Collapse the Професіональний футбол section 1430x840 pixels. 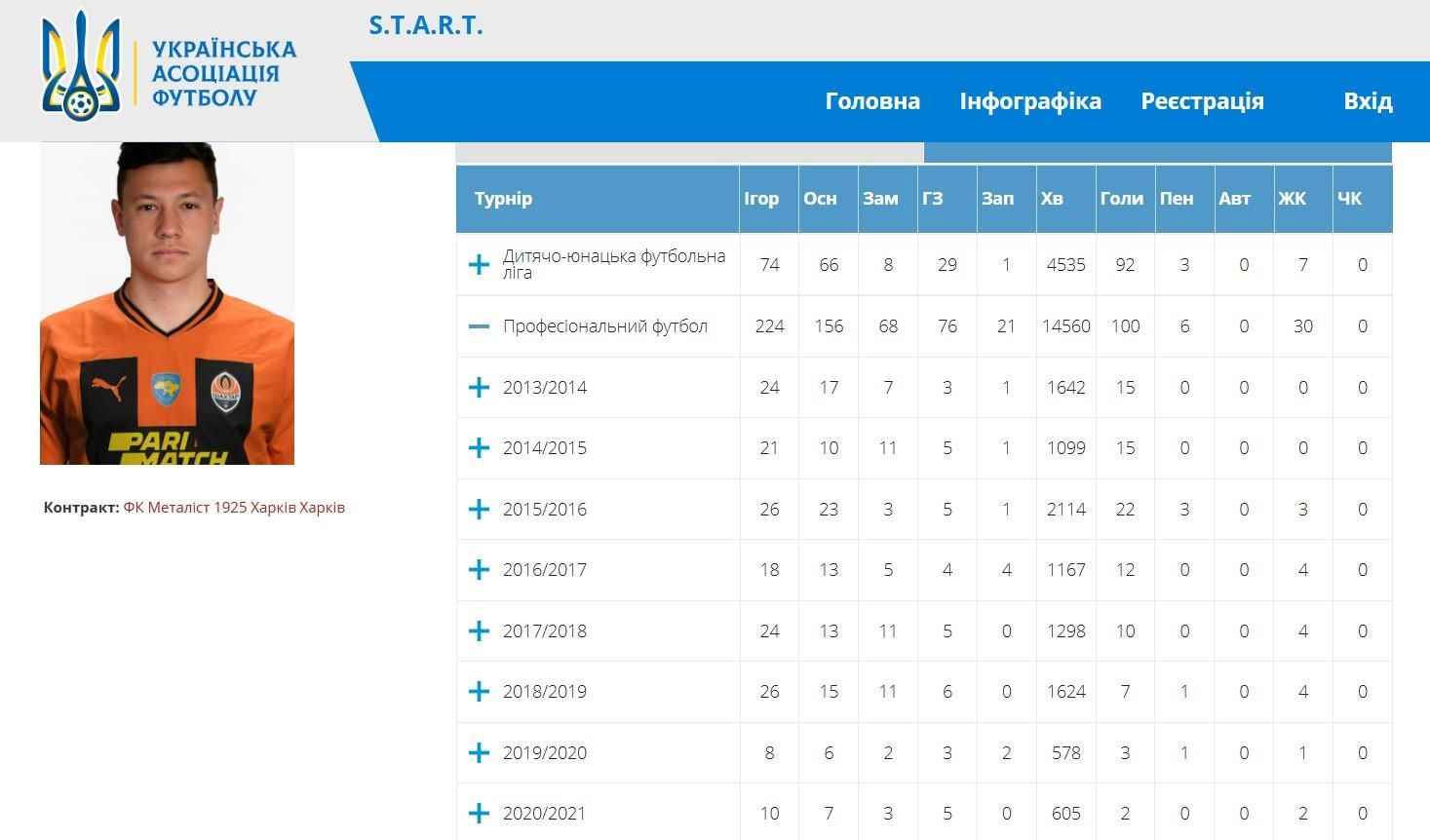pos(479,326)
